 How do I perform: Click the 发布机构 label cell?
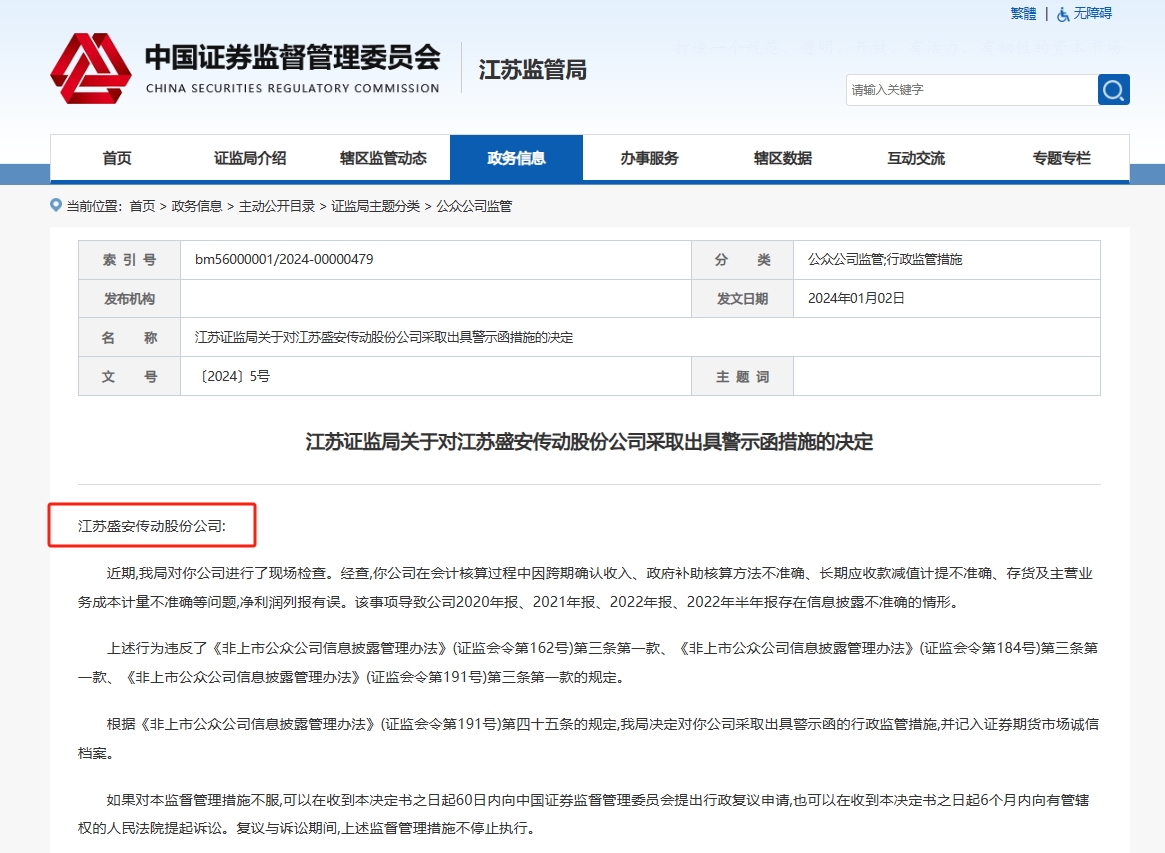[129, 299]
